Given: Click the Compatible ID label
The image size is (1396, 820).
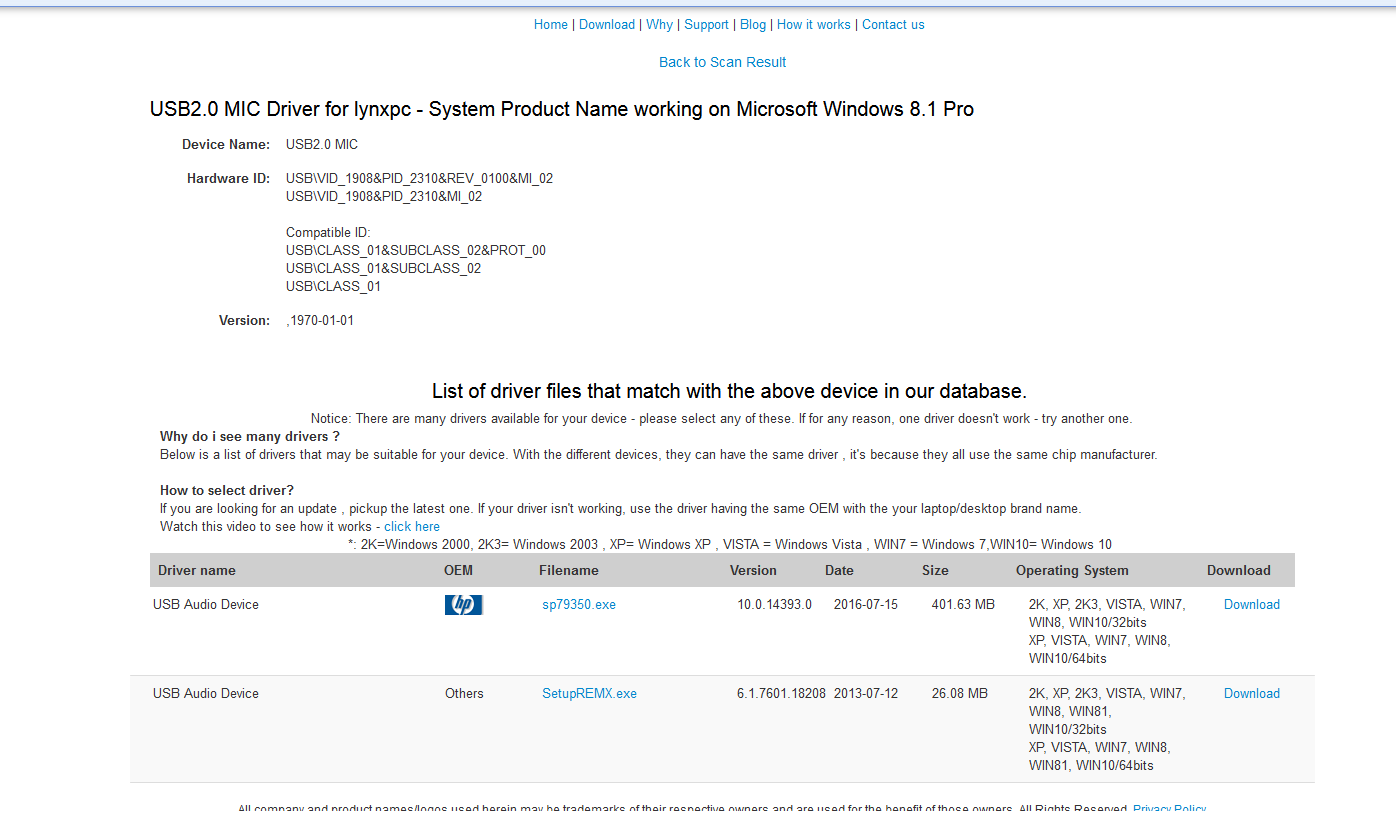Looking at the screenshot, I should pos(328,233).
